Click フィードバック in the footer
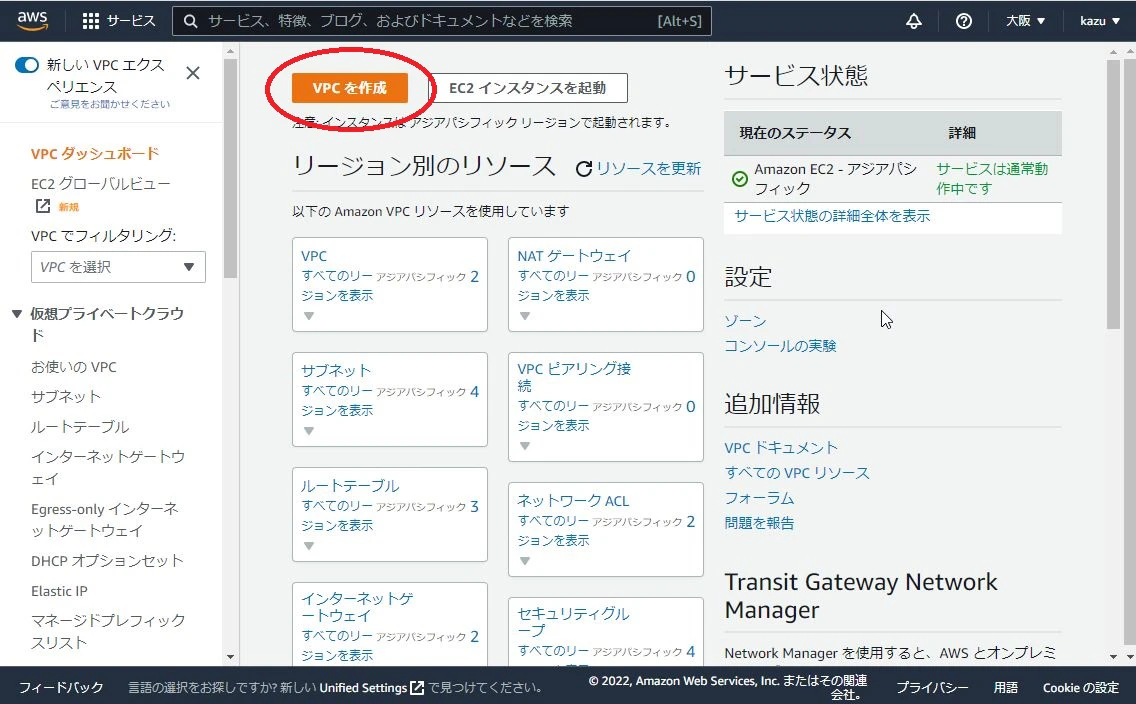Viewport: 1136px width, 704px height. tap(61, 687)
